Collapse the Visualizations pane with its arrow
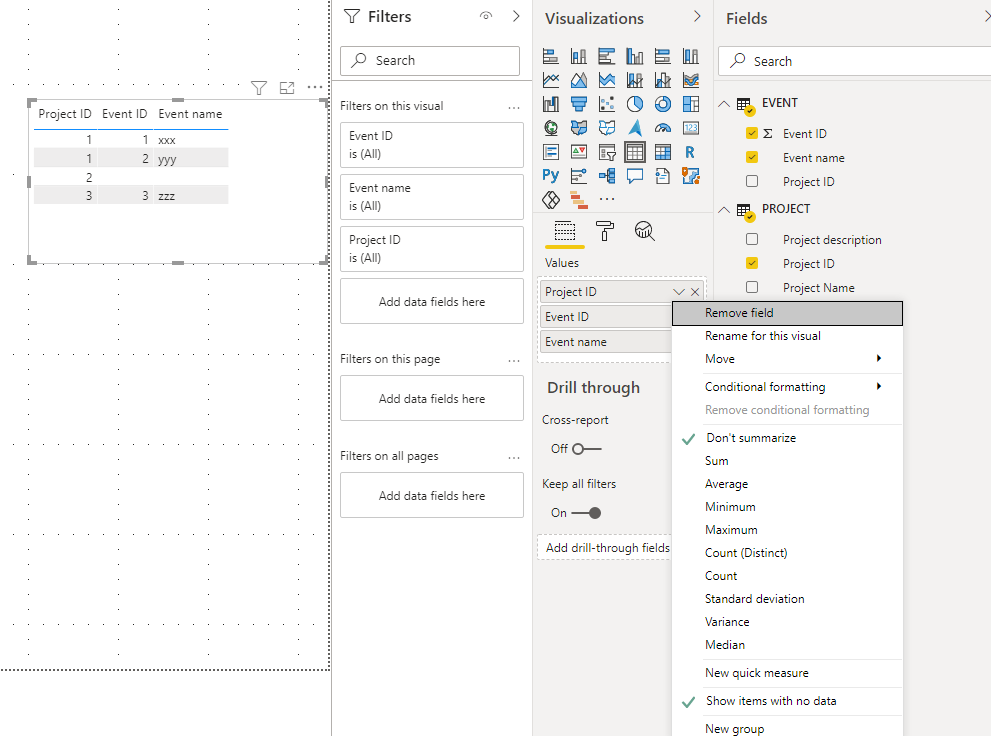The width and height of the screenshot is (991, 736). pos(697,16)
